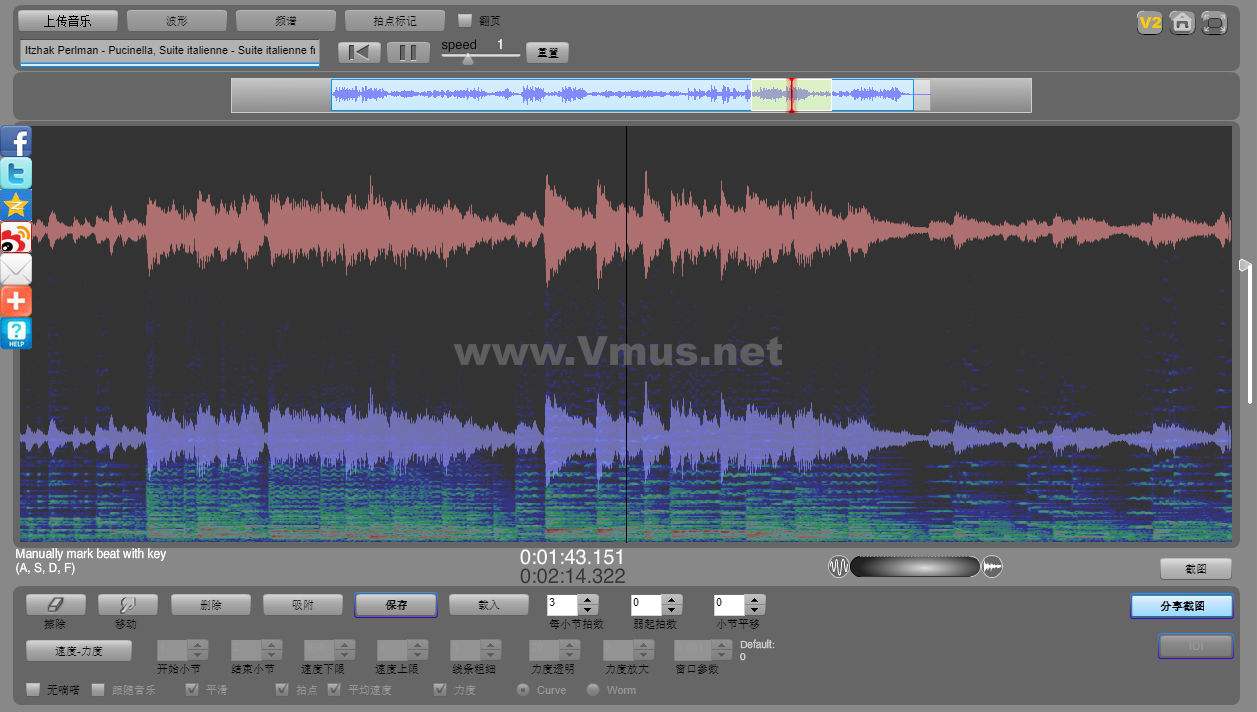
Task: Click the speed slider handle
Action: click(x=467, y=58)
